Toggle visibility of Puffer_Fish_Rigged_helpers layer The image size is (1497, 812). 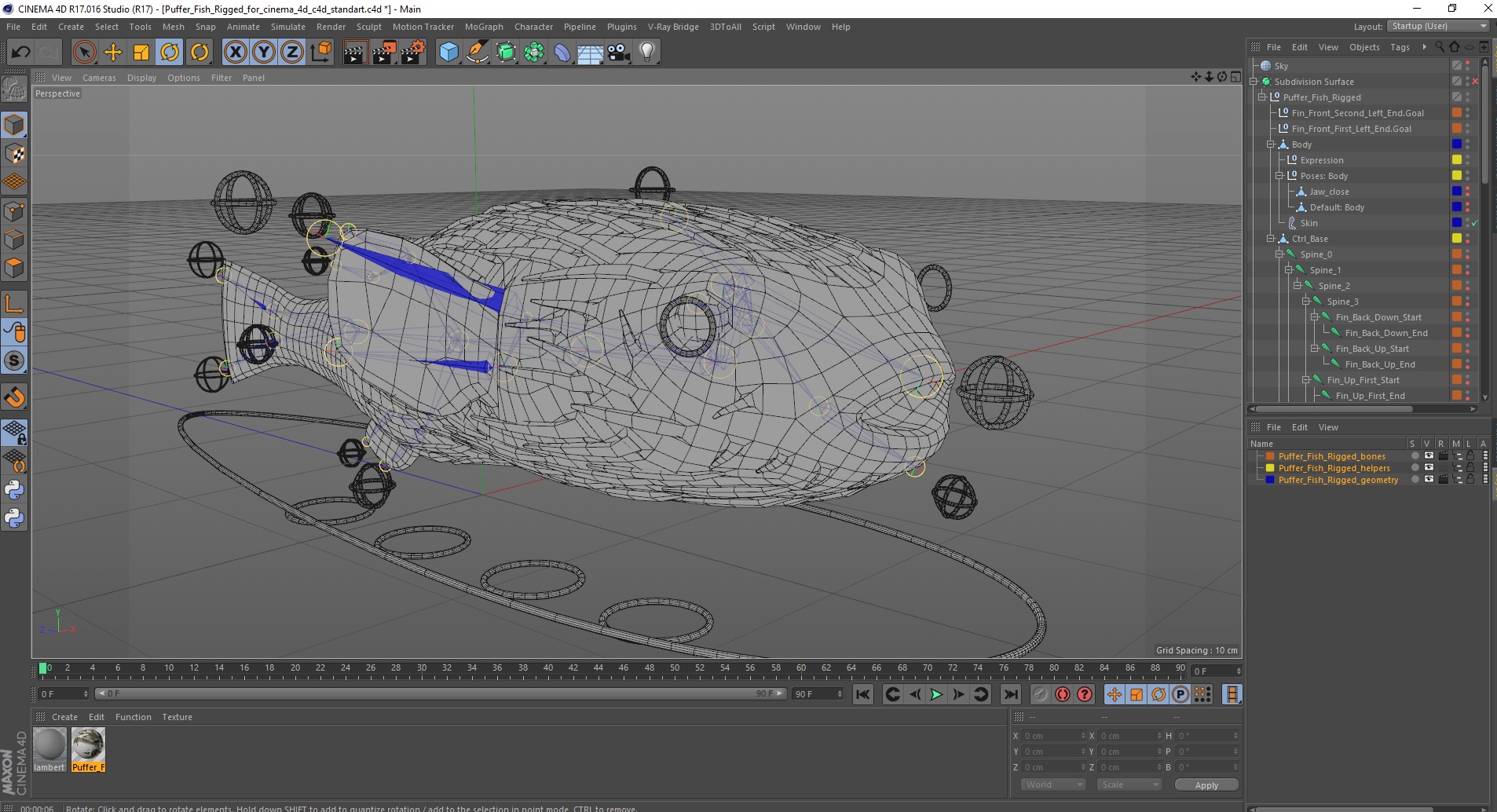(x=1429, y=468)
